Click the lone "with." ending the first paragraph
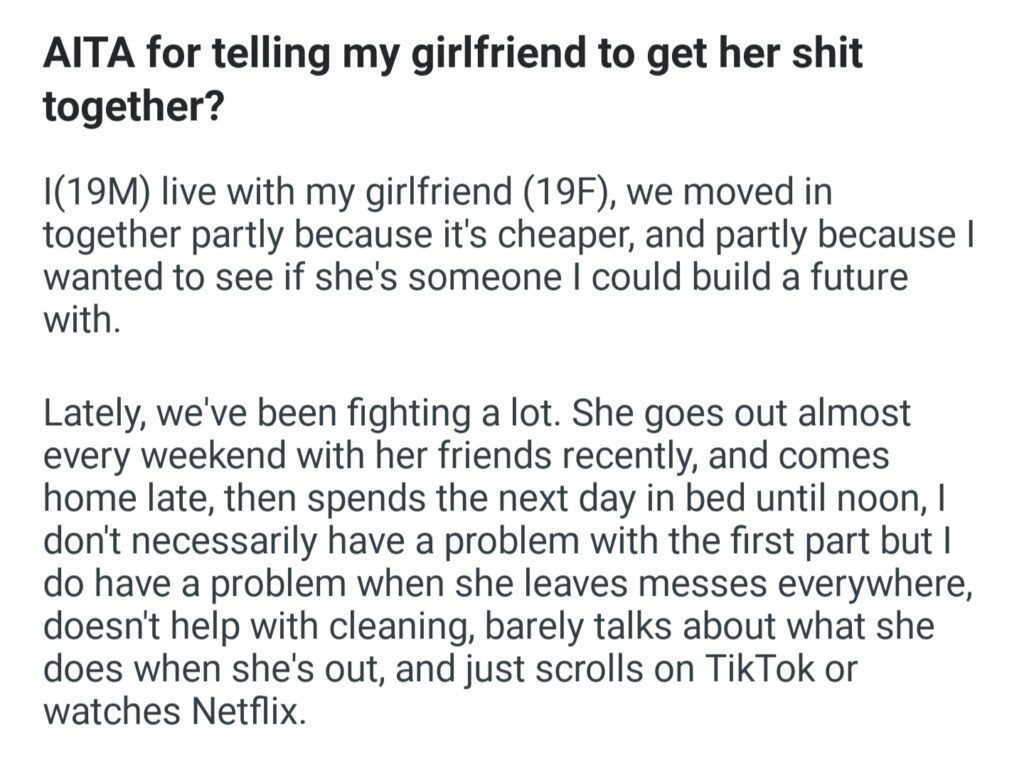The width and height of the screenshot is (1024, 777). point(80,320)
